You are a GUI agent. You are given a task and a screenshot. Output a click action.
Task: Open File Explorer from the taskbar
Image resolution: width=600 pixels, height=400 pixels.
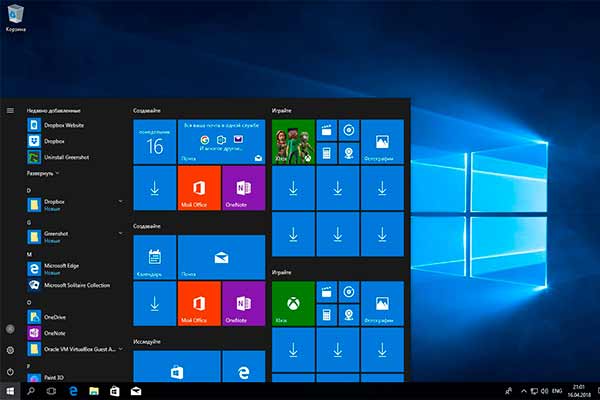point(93,391)
